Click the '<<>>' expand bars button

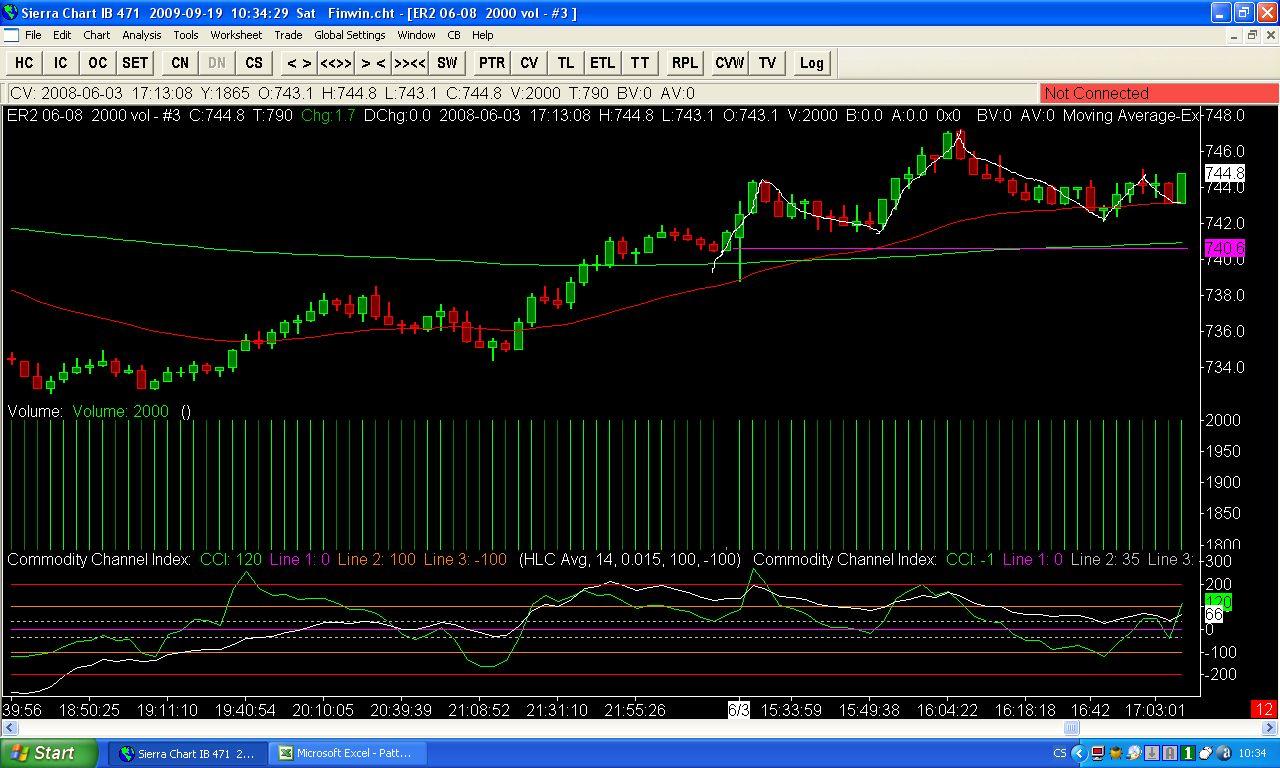click(335, 62)
